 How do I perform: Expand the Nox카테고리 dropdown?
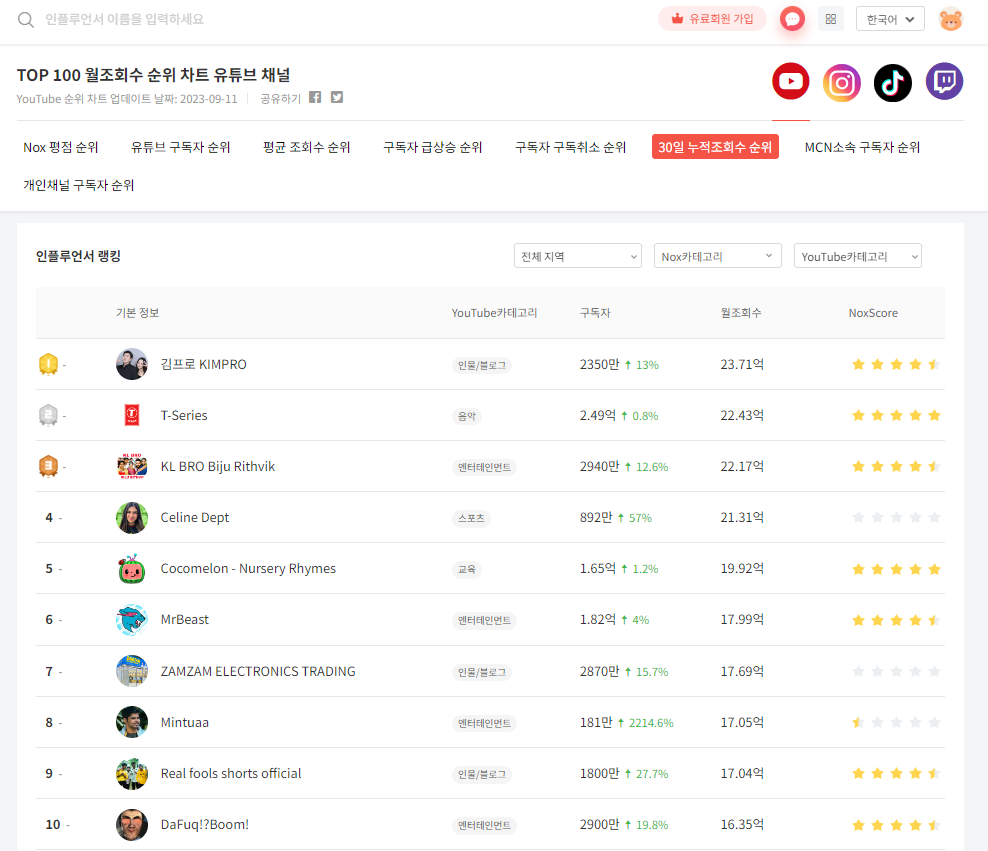[x=718, y=256]
